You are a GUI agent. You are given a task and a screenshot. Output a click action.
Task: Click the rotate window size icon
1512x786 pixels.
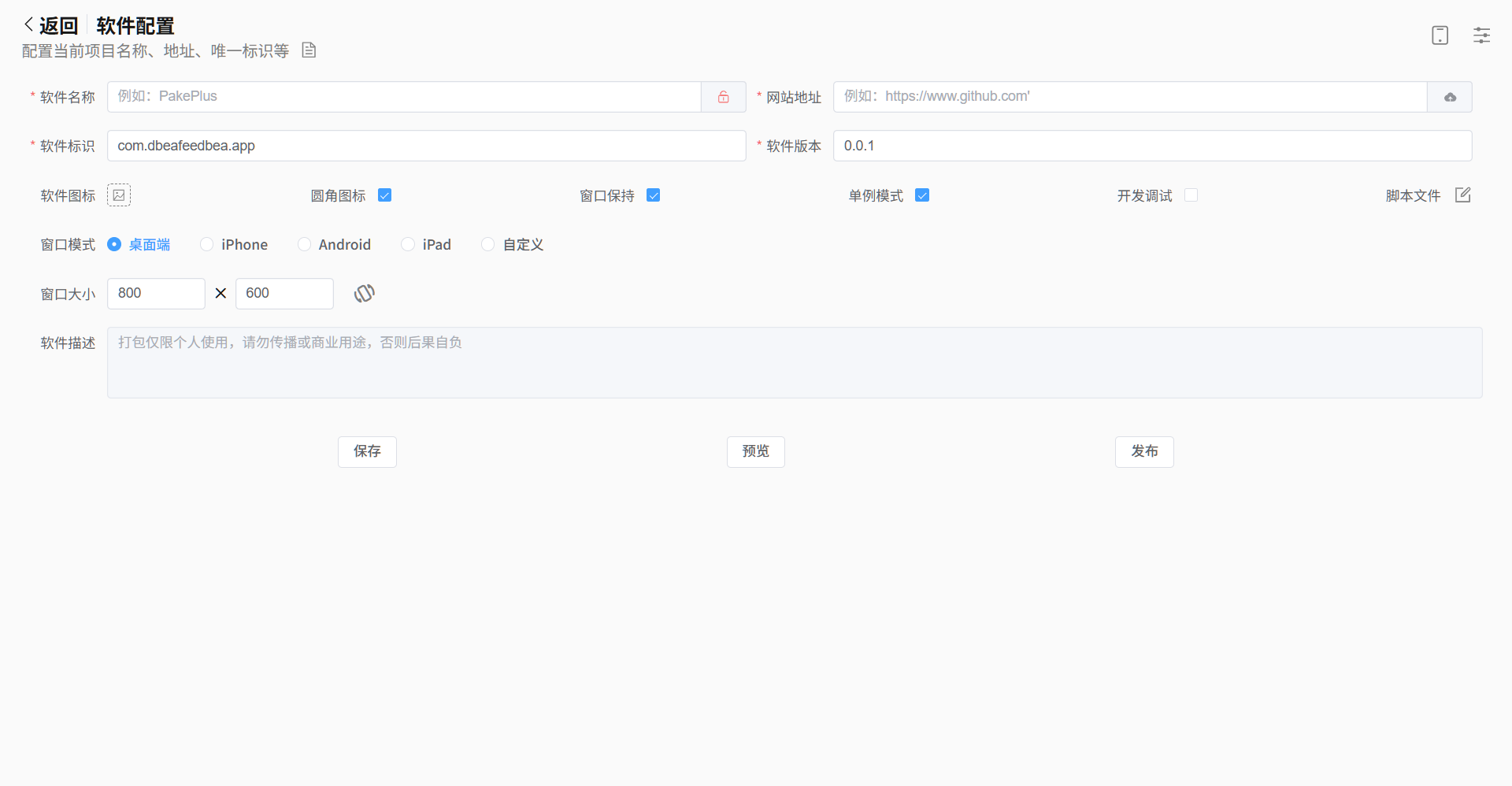pos(364,294)
